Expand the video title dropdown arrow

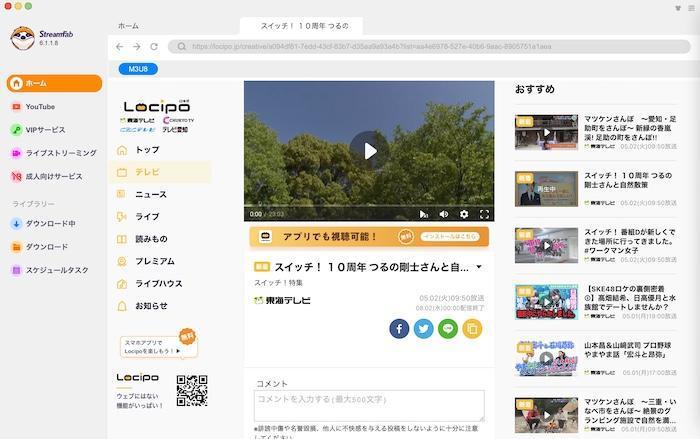coord(479,267)
